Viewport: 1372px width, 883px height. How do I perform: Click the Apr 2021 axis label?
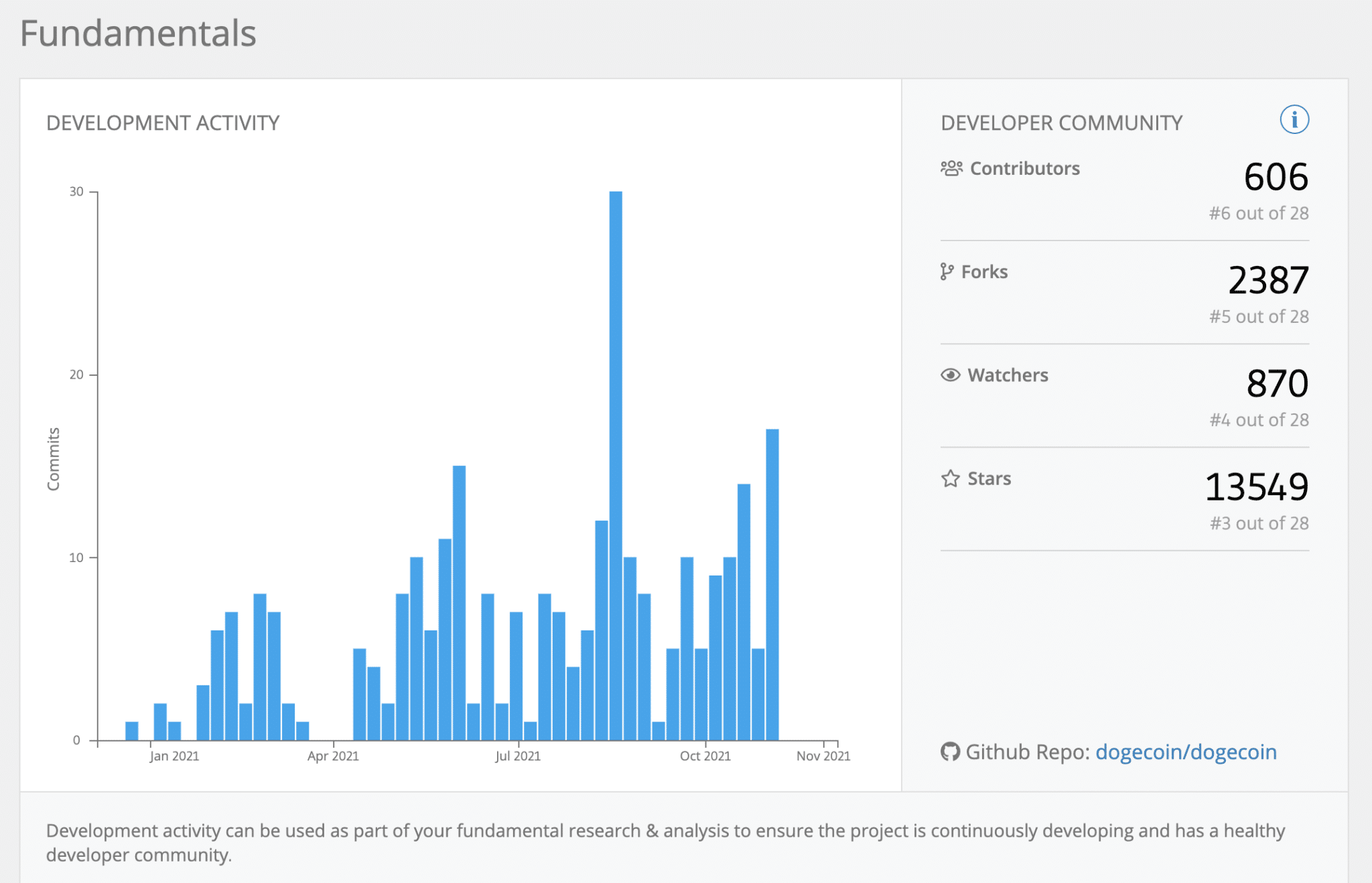point(333,756)
